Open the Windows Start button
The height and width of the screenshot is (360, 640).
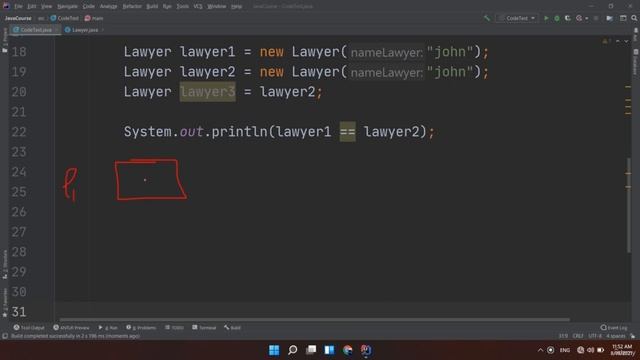(274, 350)
